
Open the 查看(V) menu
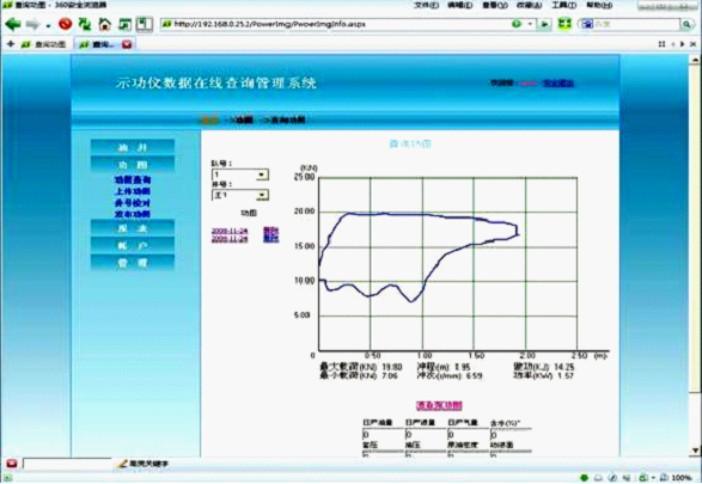495,5
